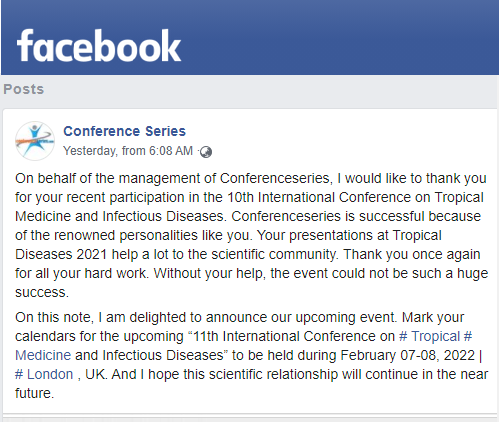The width and height of the screenshot is (503, 422).
Task: Select the Posts section heading
Action: pos(24,89)
